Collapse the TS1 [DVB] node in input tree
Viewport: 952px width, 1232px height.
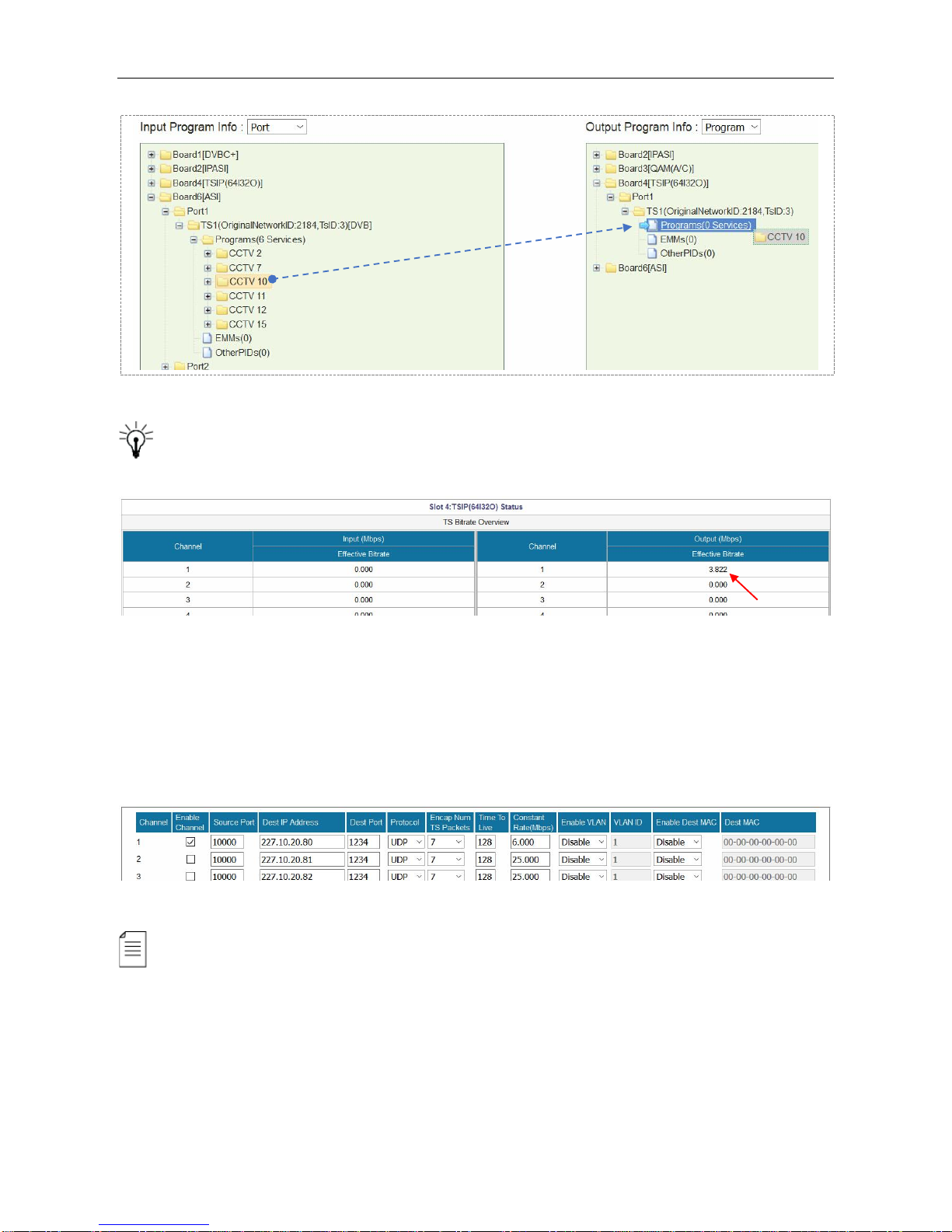180,225
